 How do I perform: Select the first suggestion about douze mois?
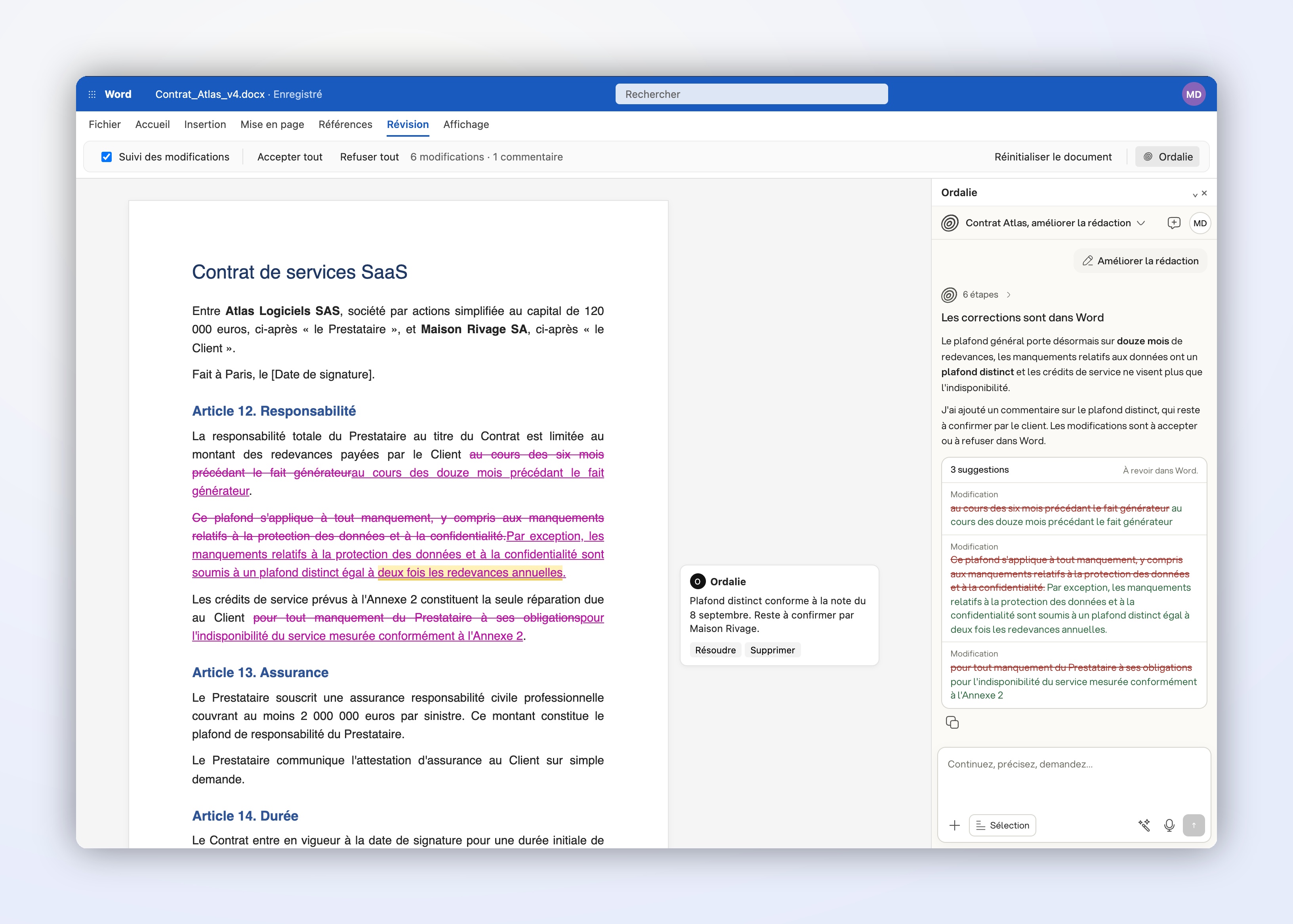coord(1074,509)
